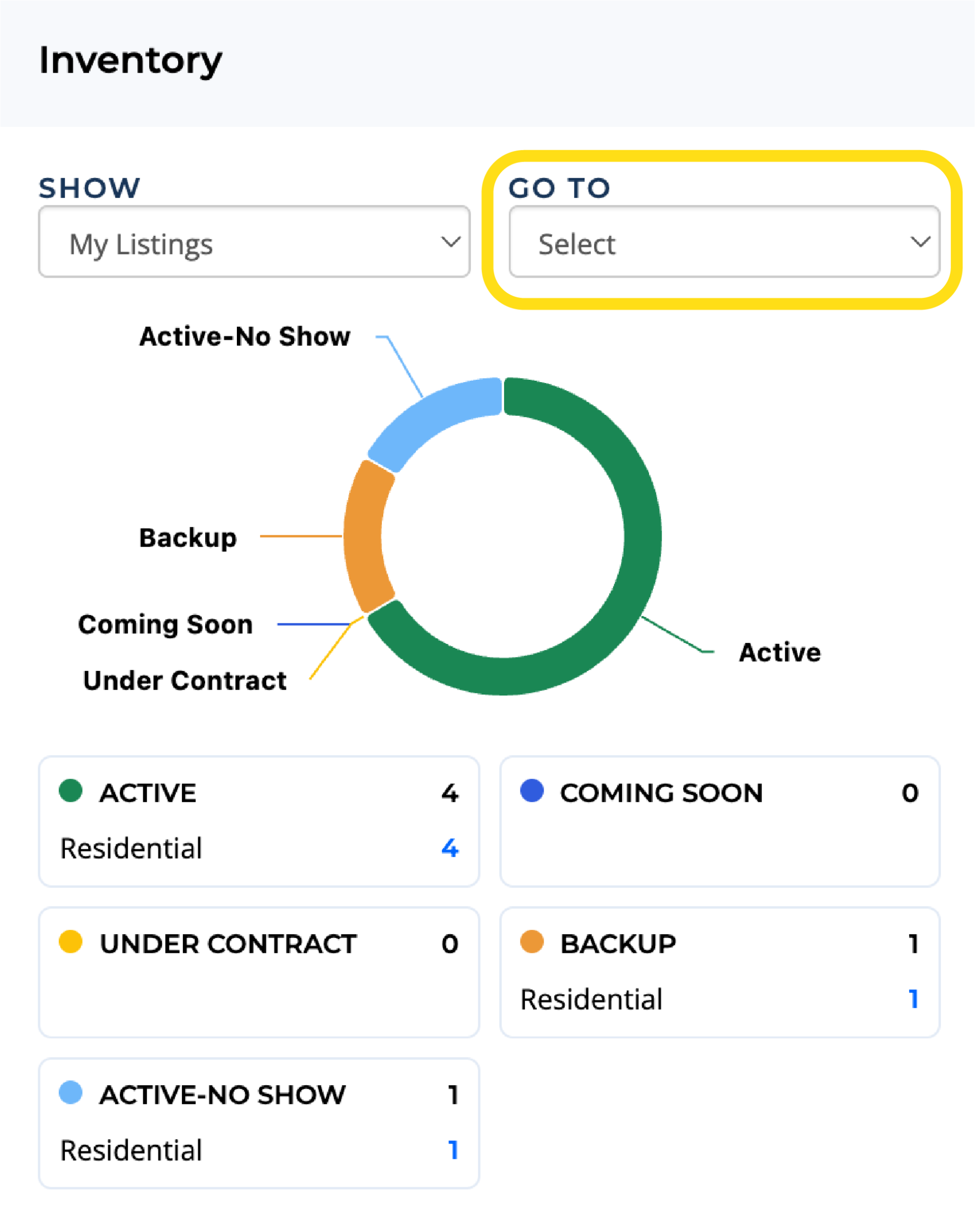Select the Under Contract card
The image size is (975, 1232).
coord(259,972)
